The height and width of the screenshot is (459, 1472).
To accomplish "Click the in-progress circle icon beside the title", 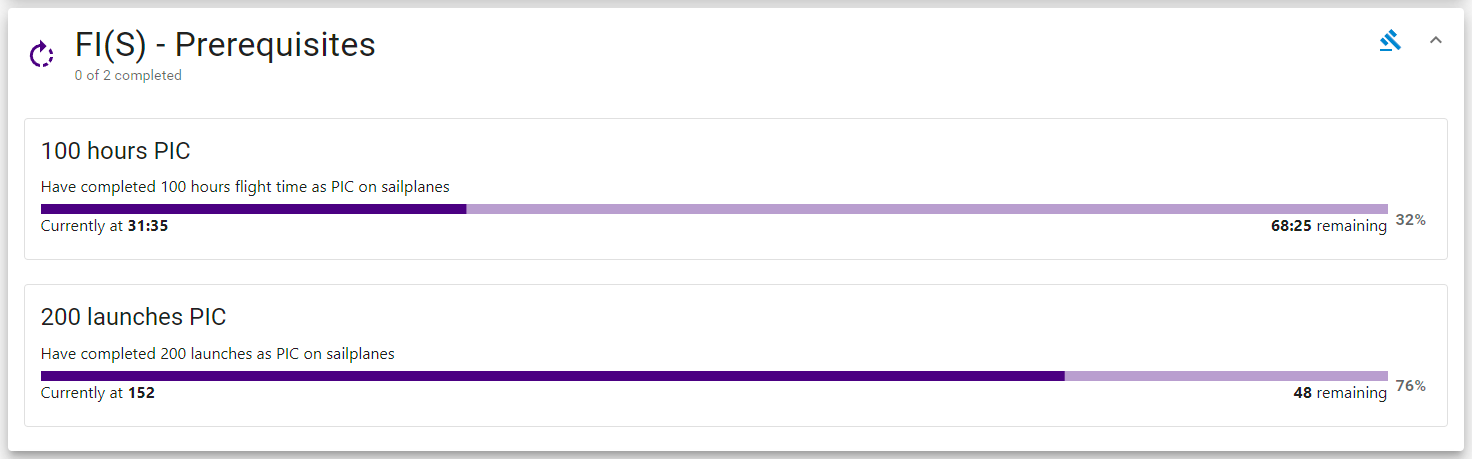I will point(41,55).
